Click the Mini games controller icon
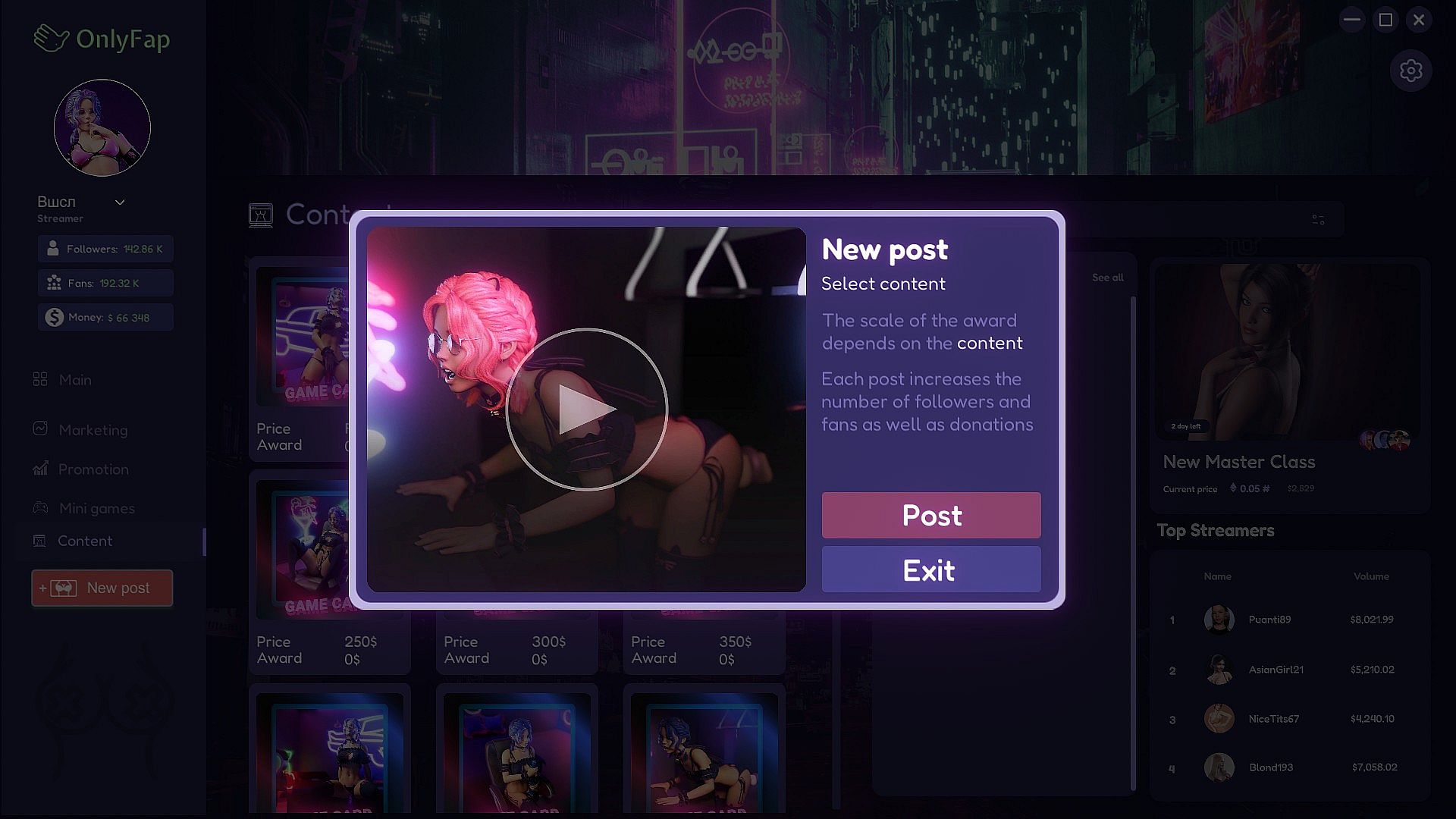1456x819 pixels. tap(40, 507)
